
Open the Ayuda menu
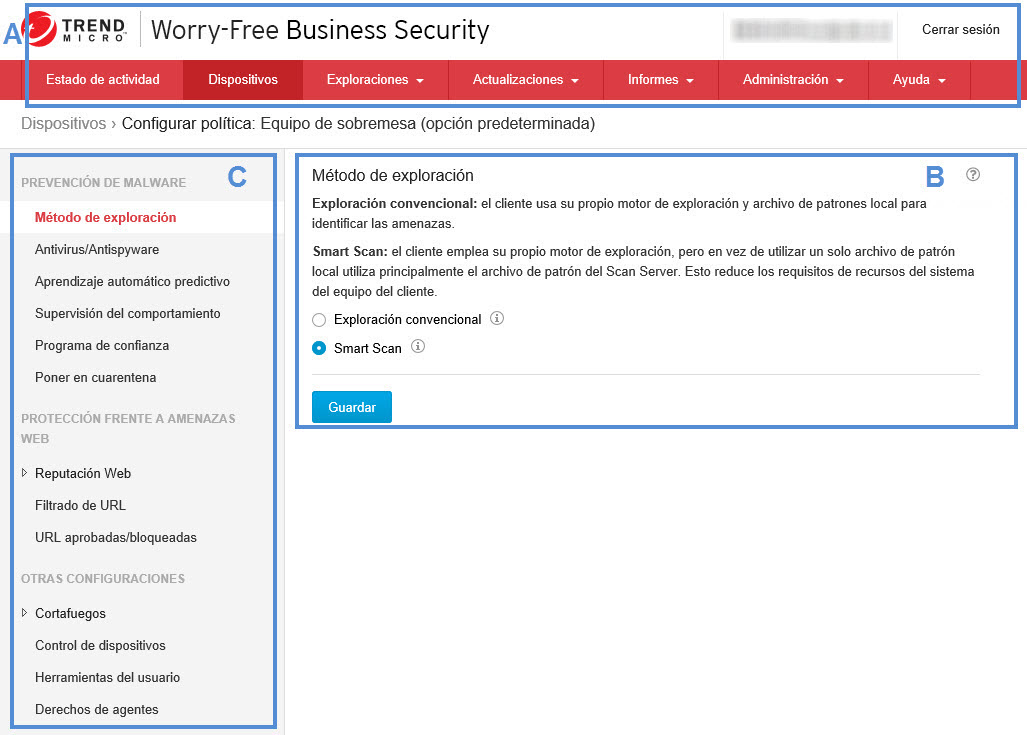(918, 80)
